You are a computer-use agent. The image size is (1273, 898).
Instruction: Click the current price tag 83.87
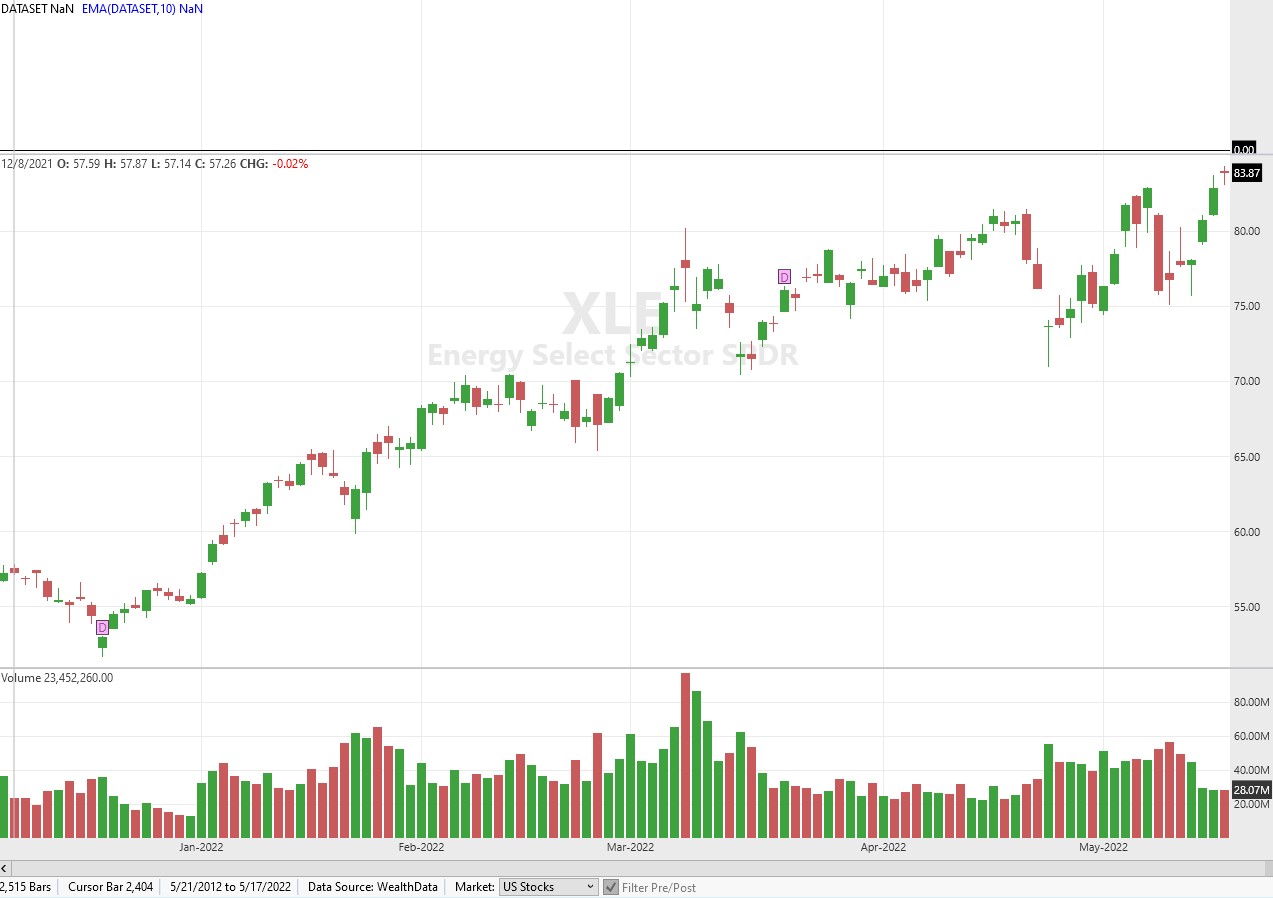(1246, 173)
